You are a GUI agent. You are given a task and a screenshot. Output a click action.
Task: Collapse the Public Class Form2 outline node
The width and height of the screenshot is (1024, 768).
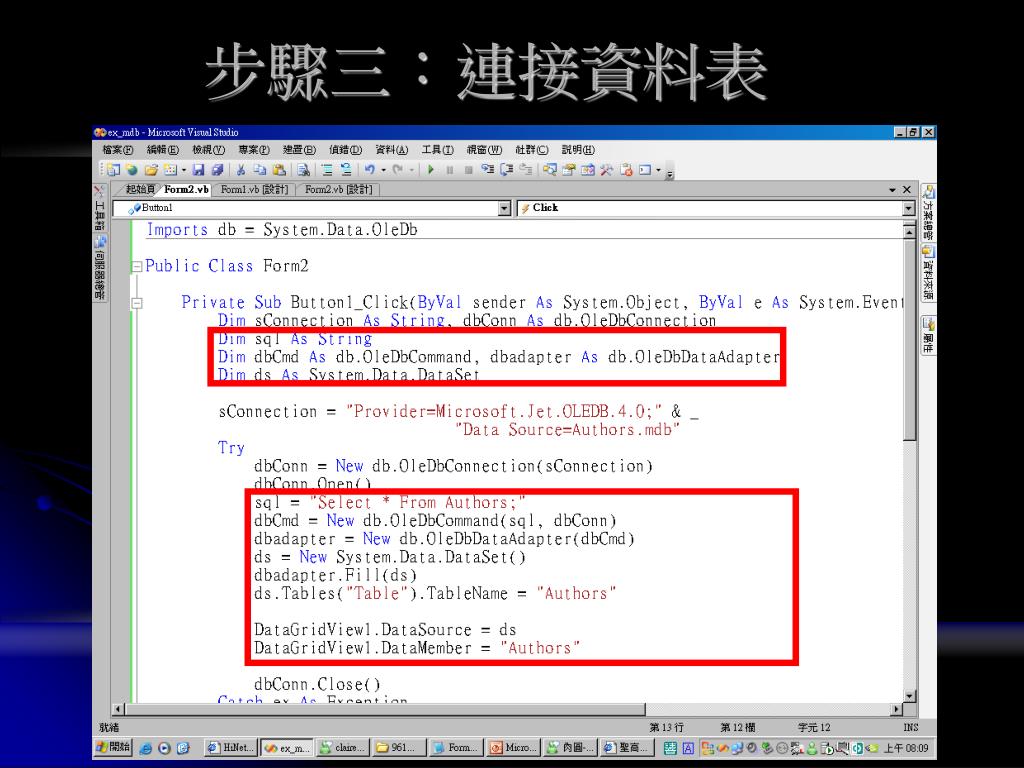pyautogui.click(x=136, y=266)
